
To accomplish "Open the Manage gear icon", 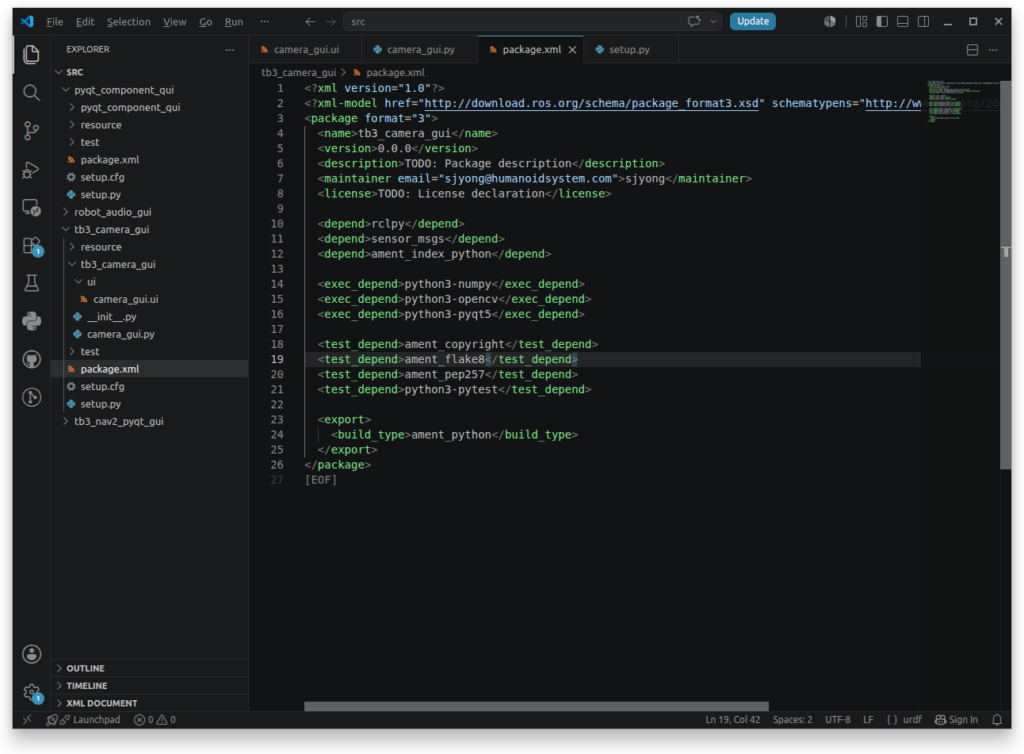I will 31,692.
